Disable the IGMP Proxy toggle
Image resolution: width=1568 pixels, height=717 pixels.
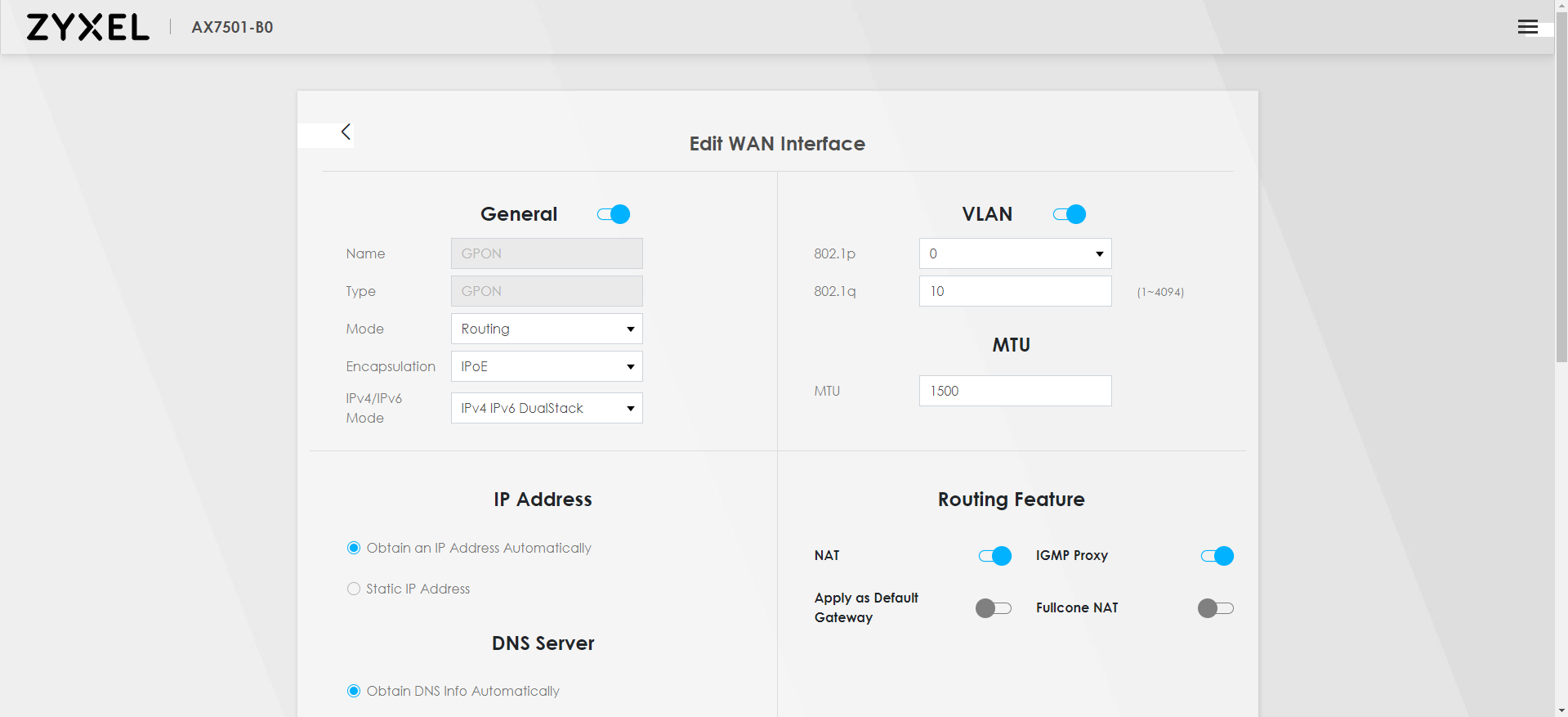coord(1217,556)
